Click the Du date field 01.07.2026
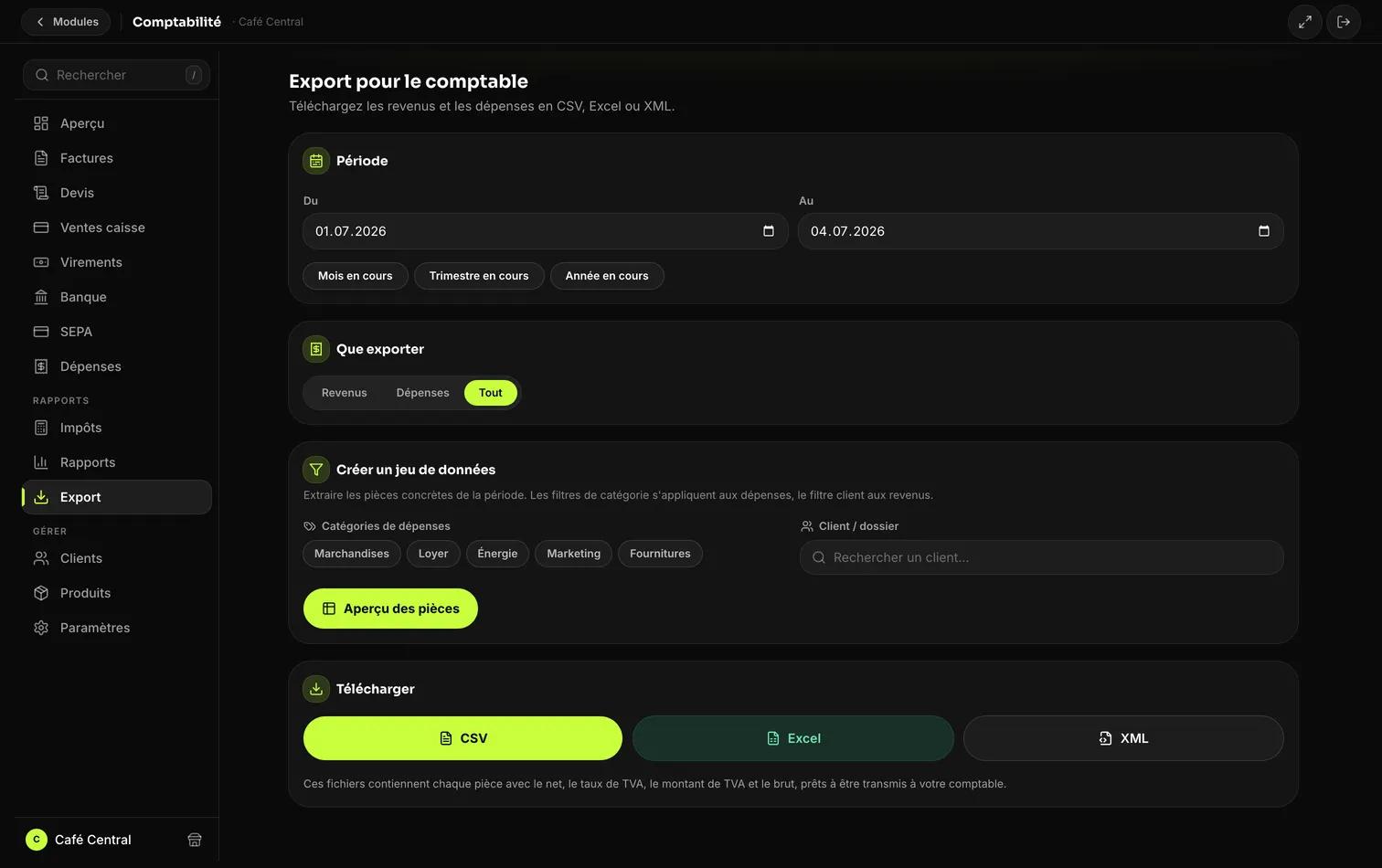The width and height of the screenshot is (1382, 868). [546, 231]
